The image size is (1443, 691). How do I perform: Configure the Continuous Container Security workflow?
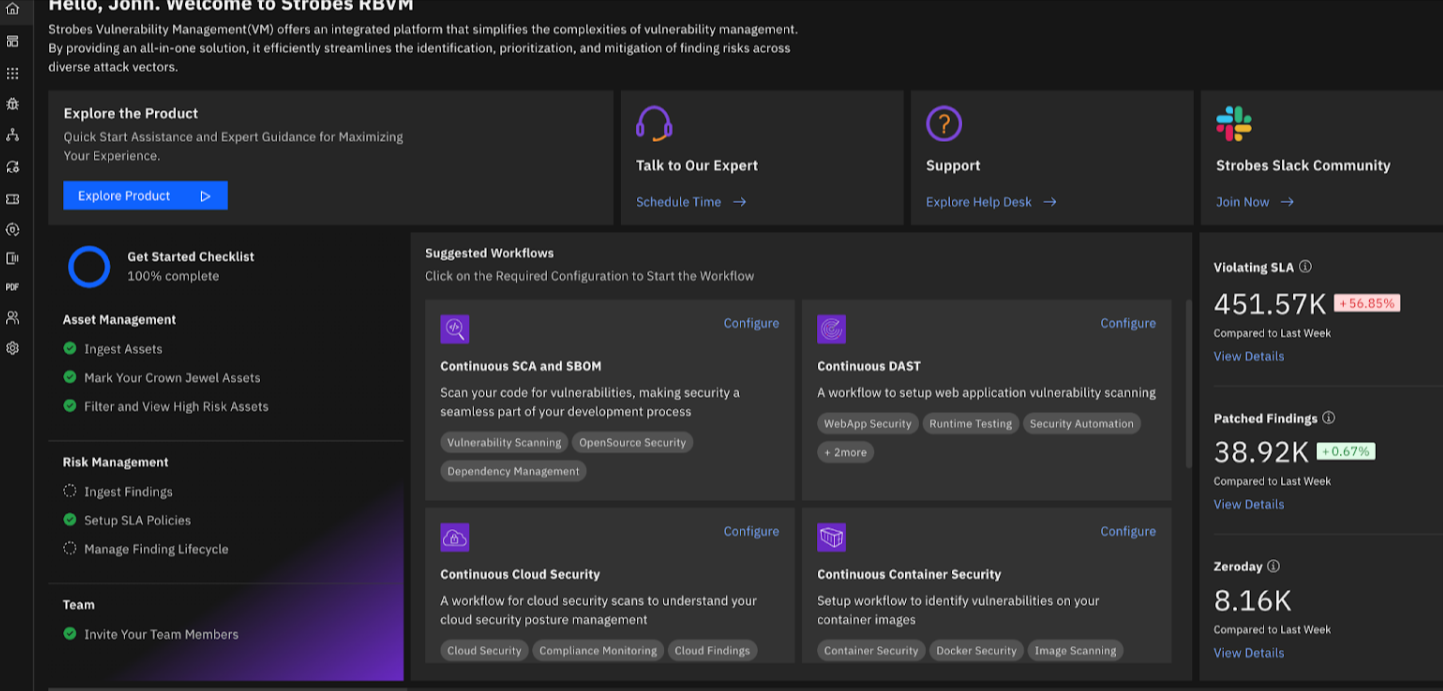[1128, 531]
